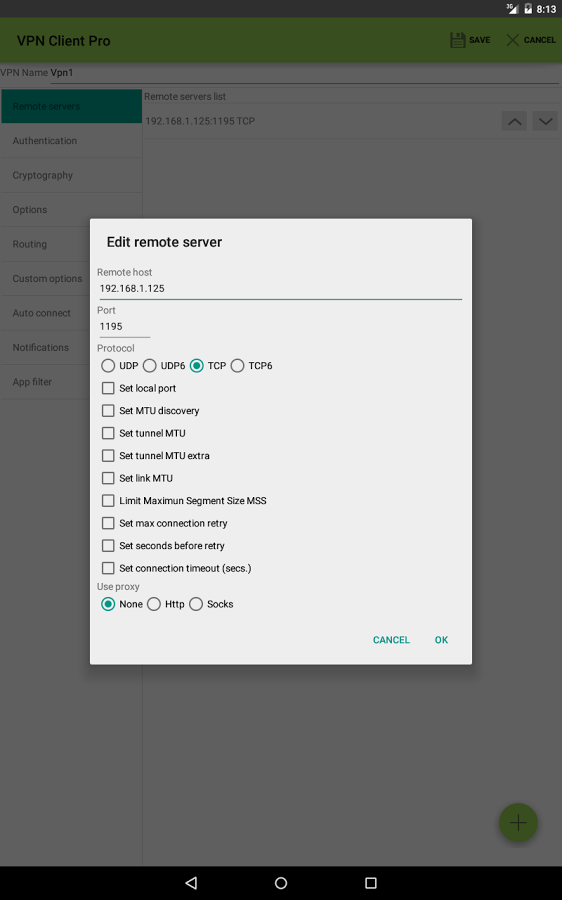Screen dimensions: 562x900
Task: Open the Cryptography sidebar section
Action: click(x=71, y=175)
